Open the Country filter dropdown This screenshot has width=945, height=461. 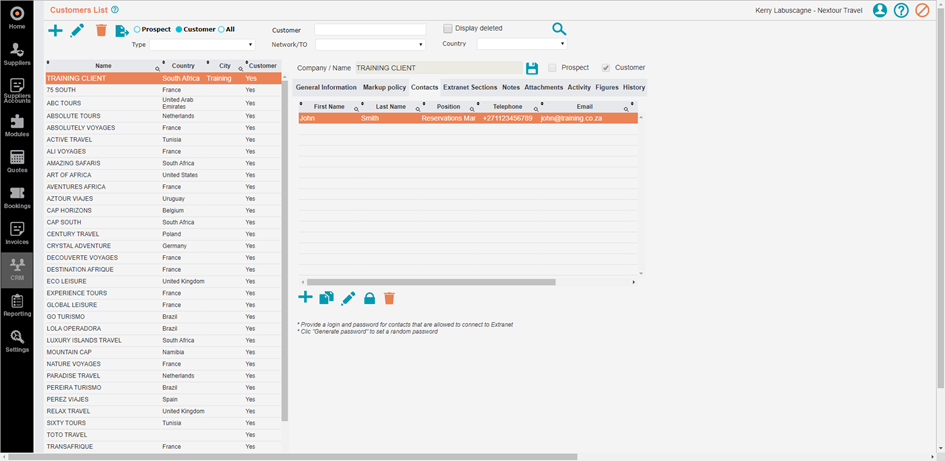[522, 44]
